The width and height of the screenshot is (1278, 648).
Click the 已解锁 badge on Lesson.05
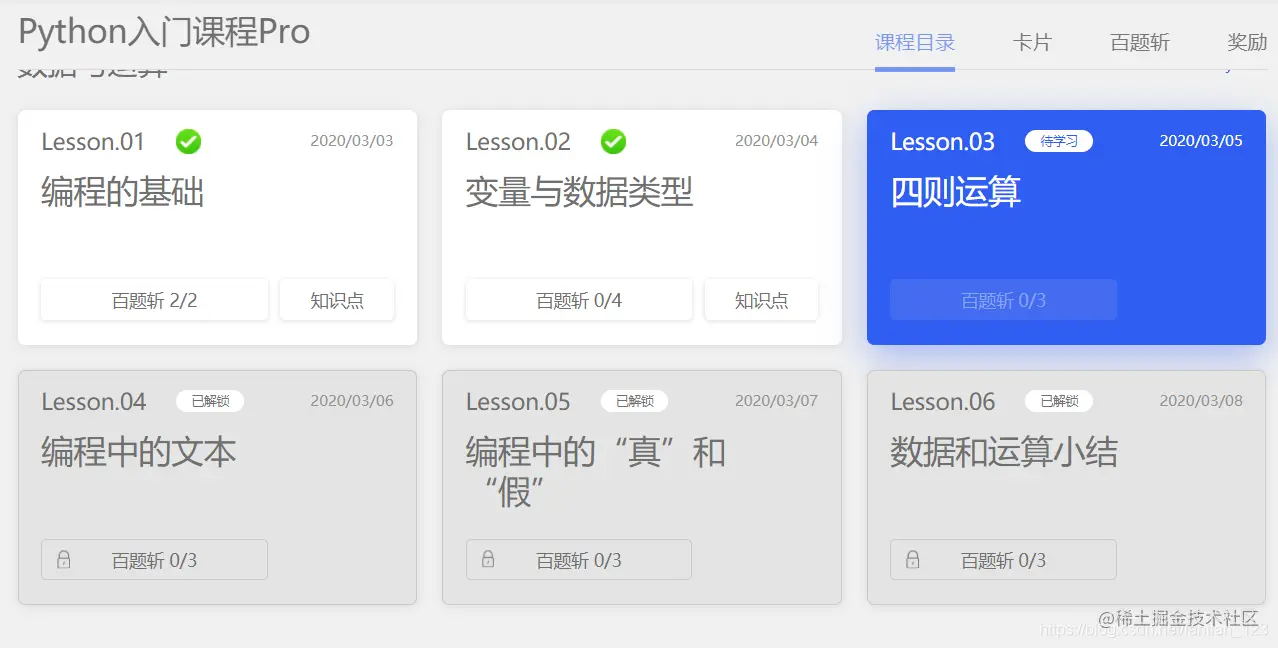click(634, 401)
